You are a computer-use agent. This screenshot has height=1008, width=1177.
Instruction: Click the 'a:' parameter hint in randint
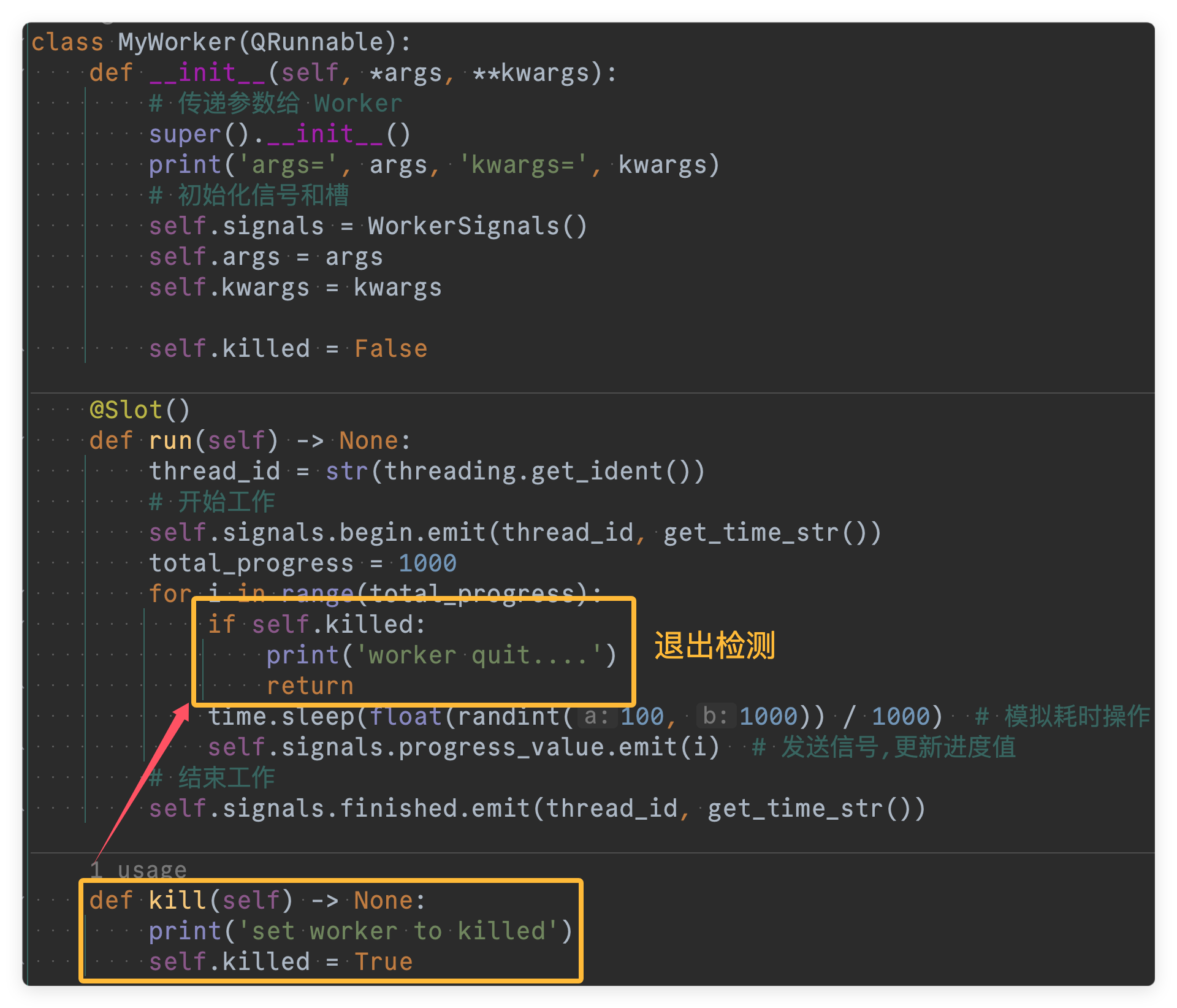point(596,717)
